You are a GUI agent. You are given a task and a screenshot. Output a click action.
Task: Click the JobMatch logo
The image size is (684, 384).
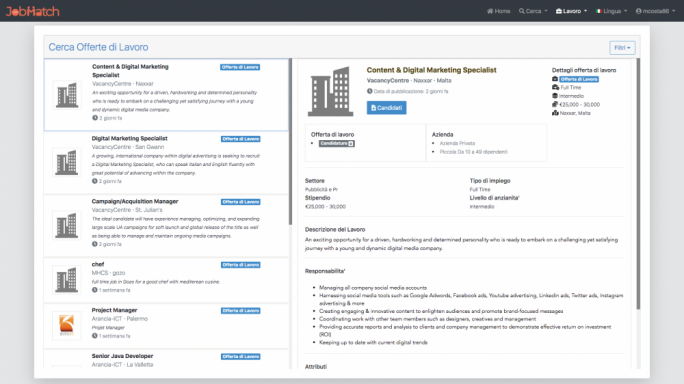[33, 11]
